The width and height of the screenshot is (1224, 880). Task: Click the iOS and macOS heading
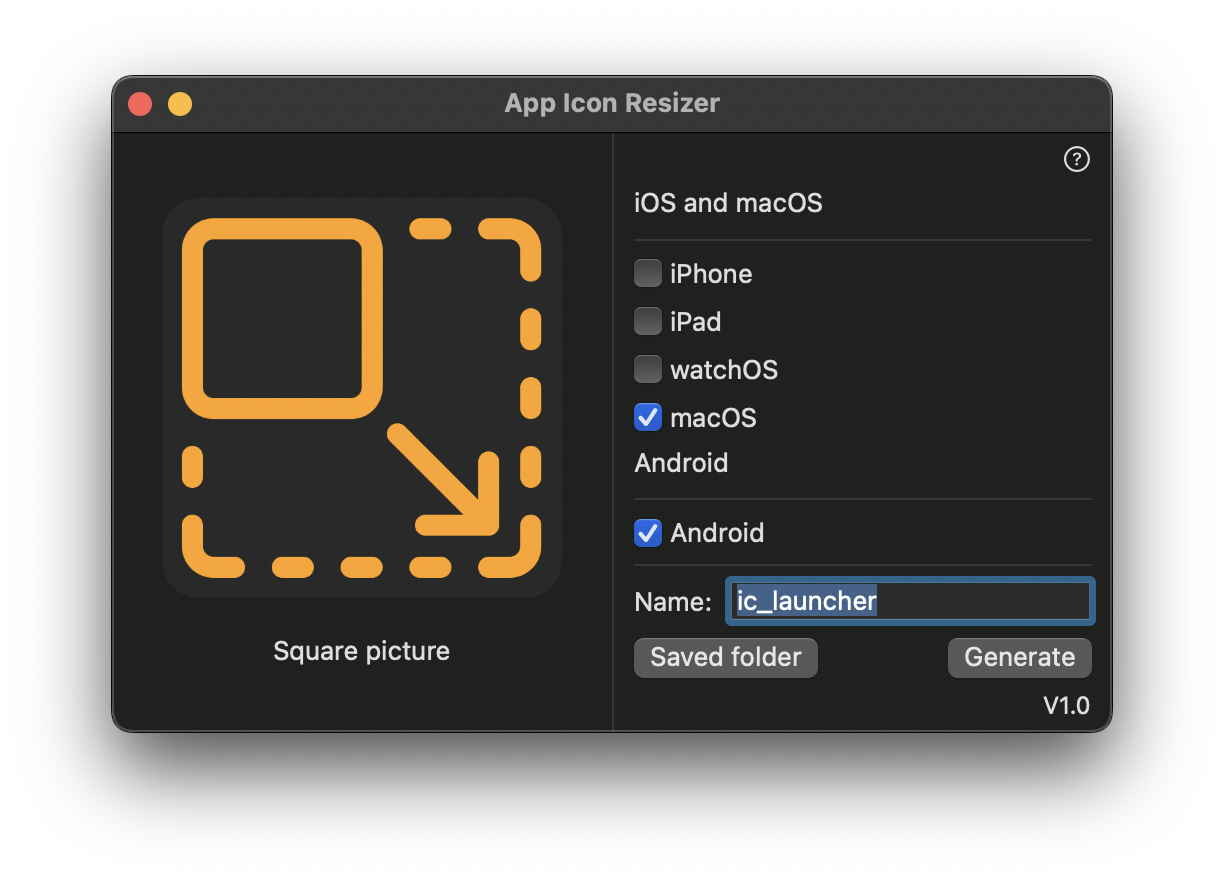728,203
